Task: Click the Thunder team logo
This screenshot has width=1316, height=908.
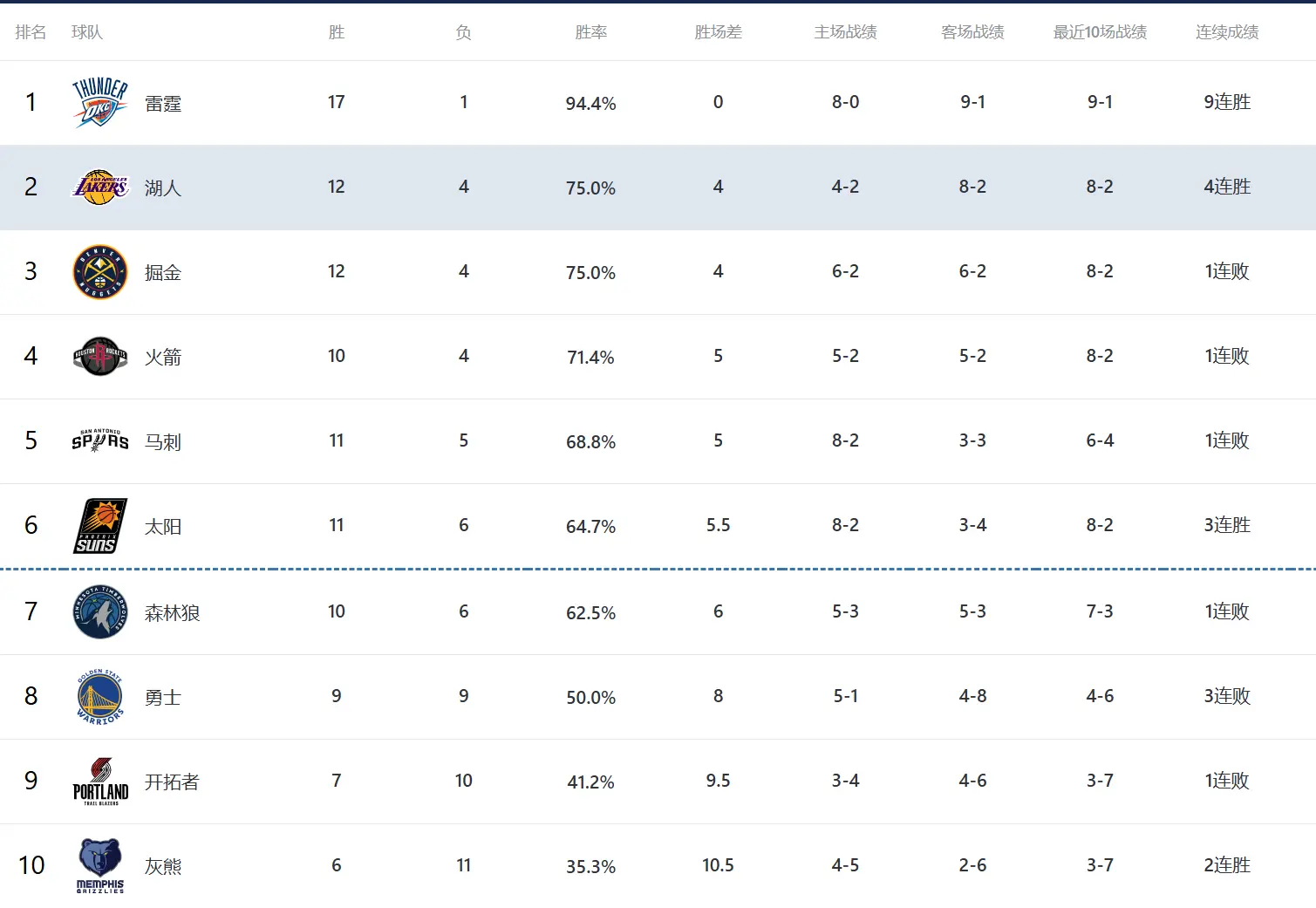Action: tap(100, 103)
